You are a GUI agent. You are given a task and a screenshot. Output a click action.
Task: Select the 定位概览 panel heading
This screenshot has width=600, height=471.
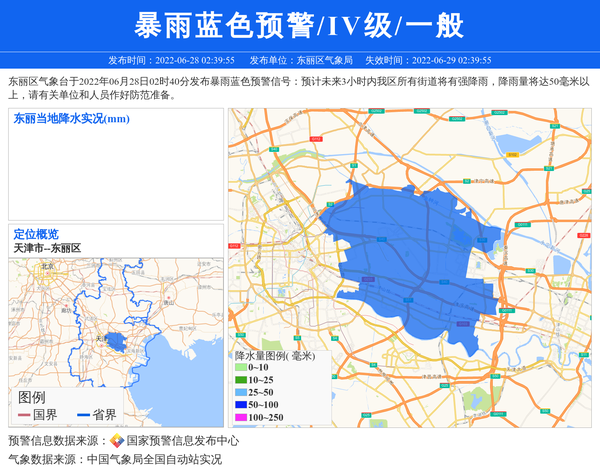point(36,234)
